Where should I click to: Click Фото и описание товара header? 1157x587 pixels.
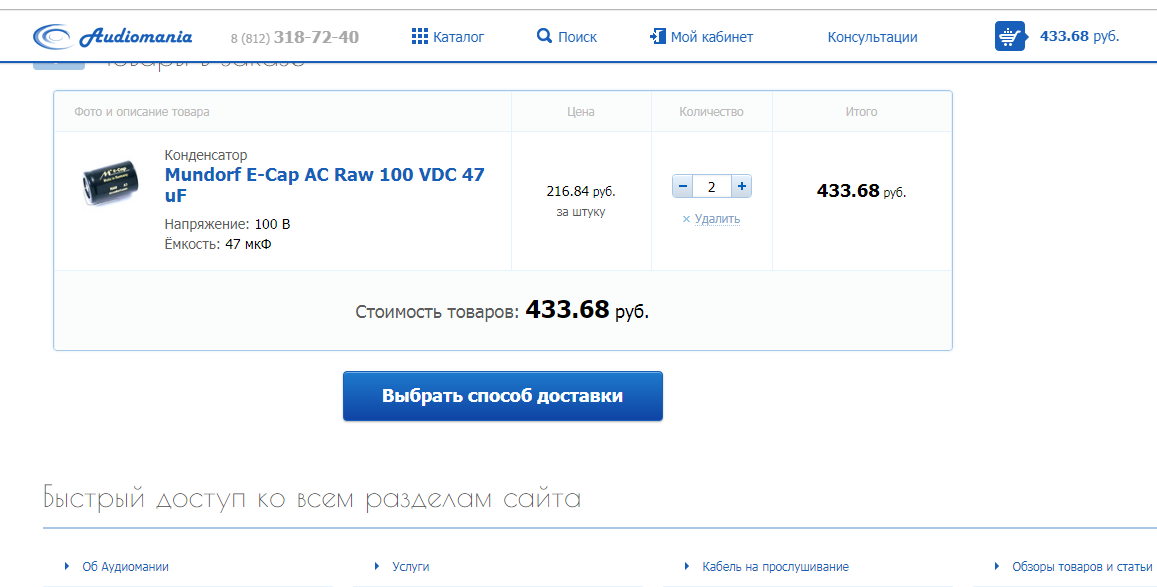[142, 112]
